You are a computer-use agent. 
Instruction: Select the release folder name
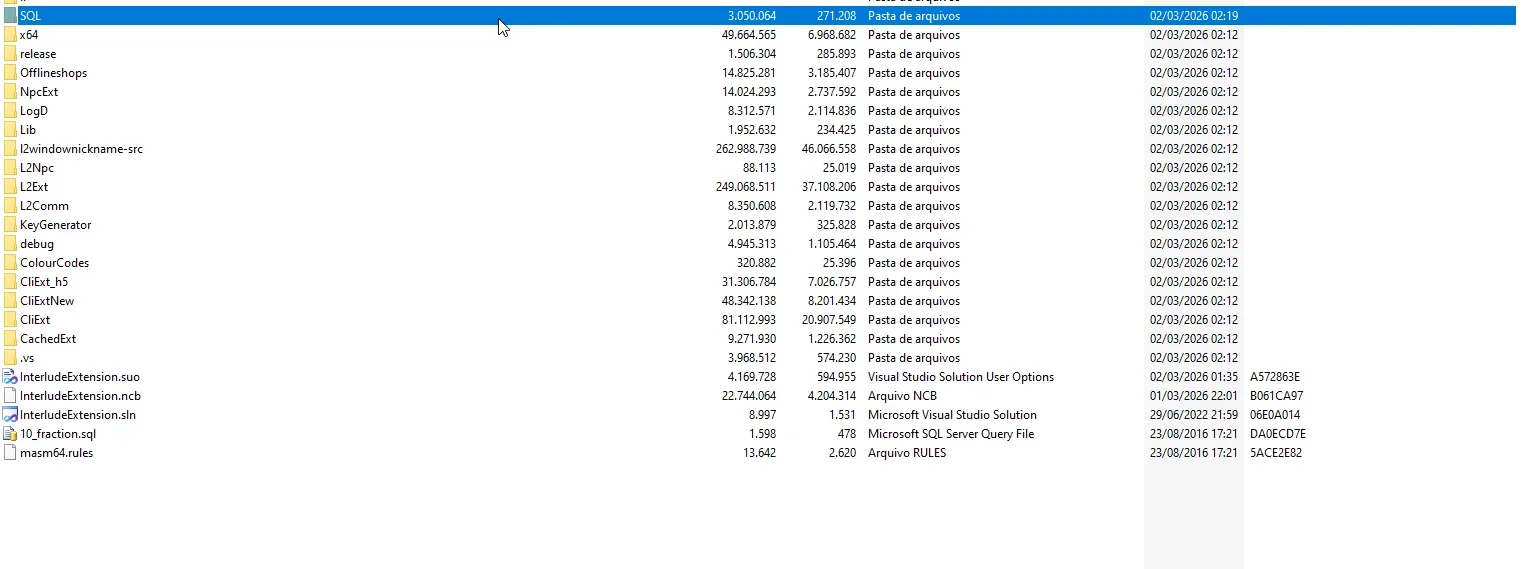pos(38,54)
